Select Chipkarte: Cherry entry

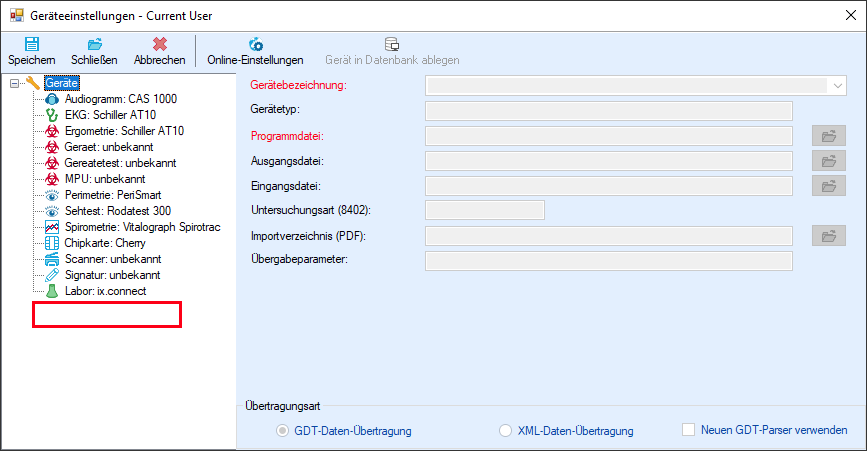point(105,243)
